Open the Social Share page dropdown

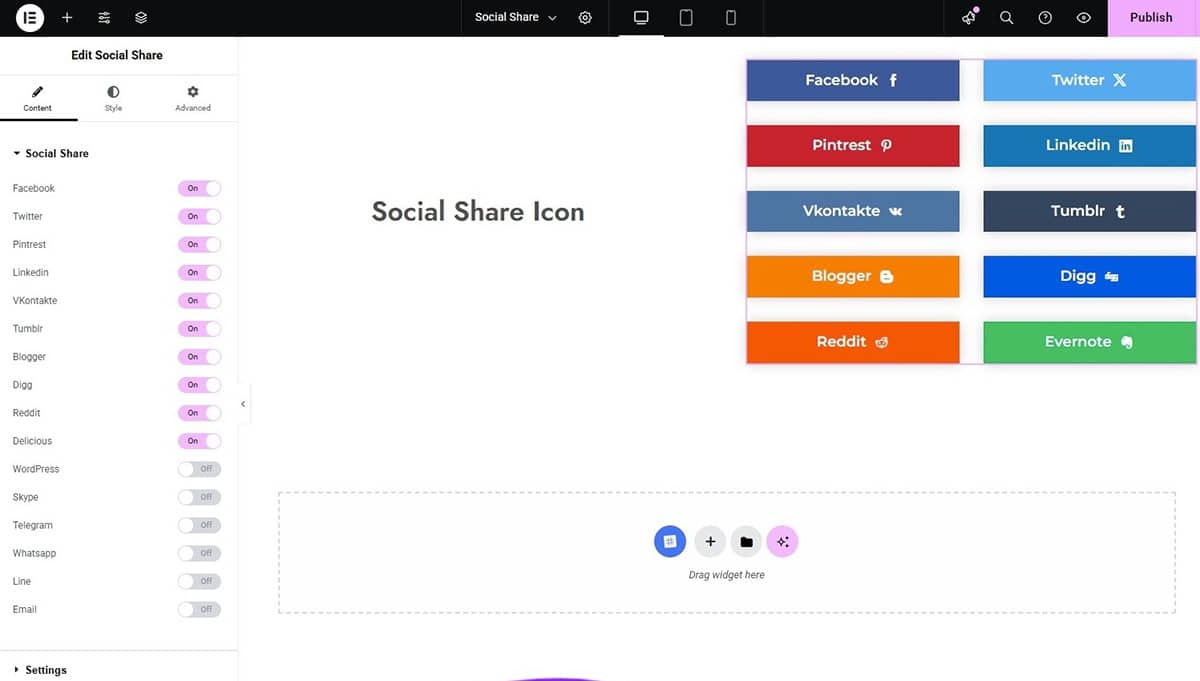point(516,17)
